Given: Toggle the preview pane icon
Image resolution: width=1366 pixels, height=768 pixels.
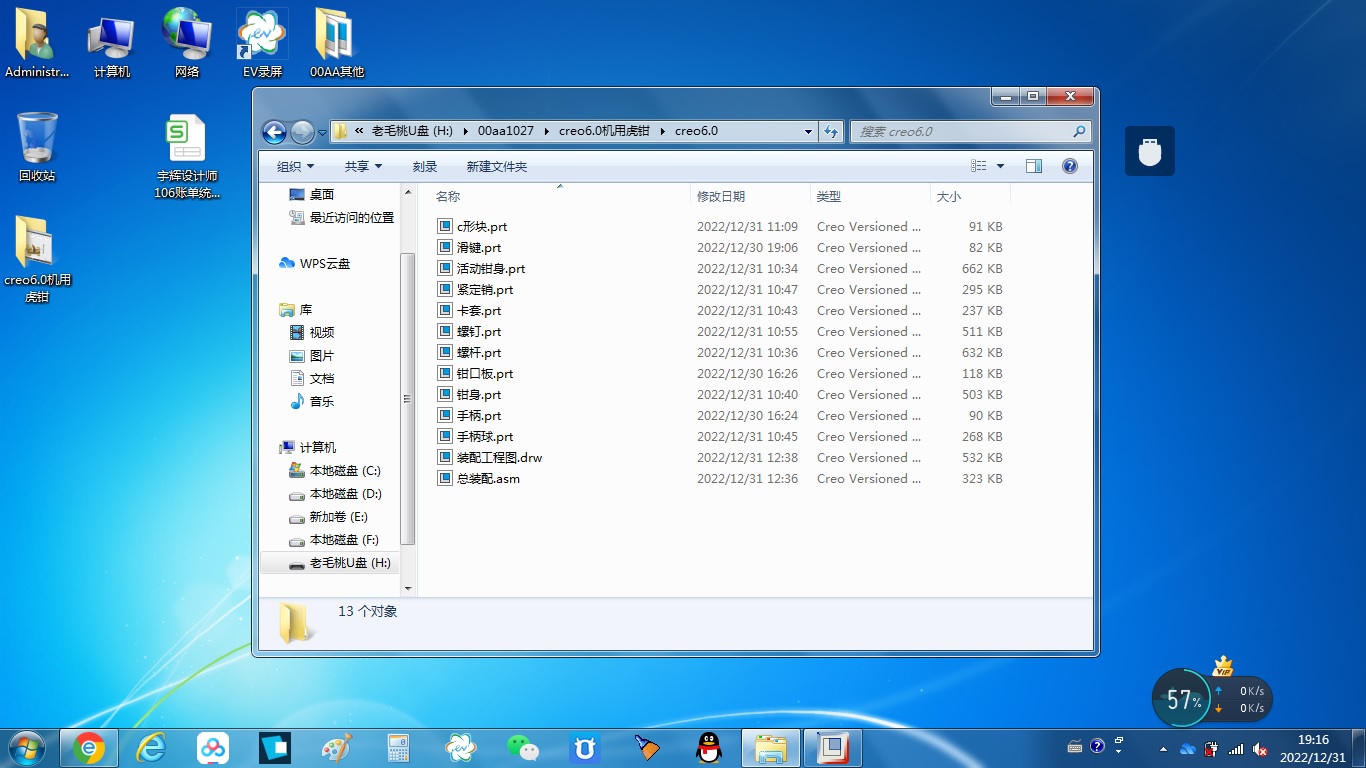Looking at the screenshot, I should (1034, 166).
